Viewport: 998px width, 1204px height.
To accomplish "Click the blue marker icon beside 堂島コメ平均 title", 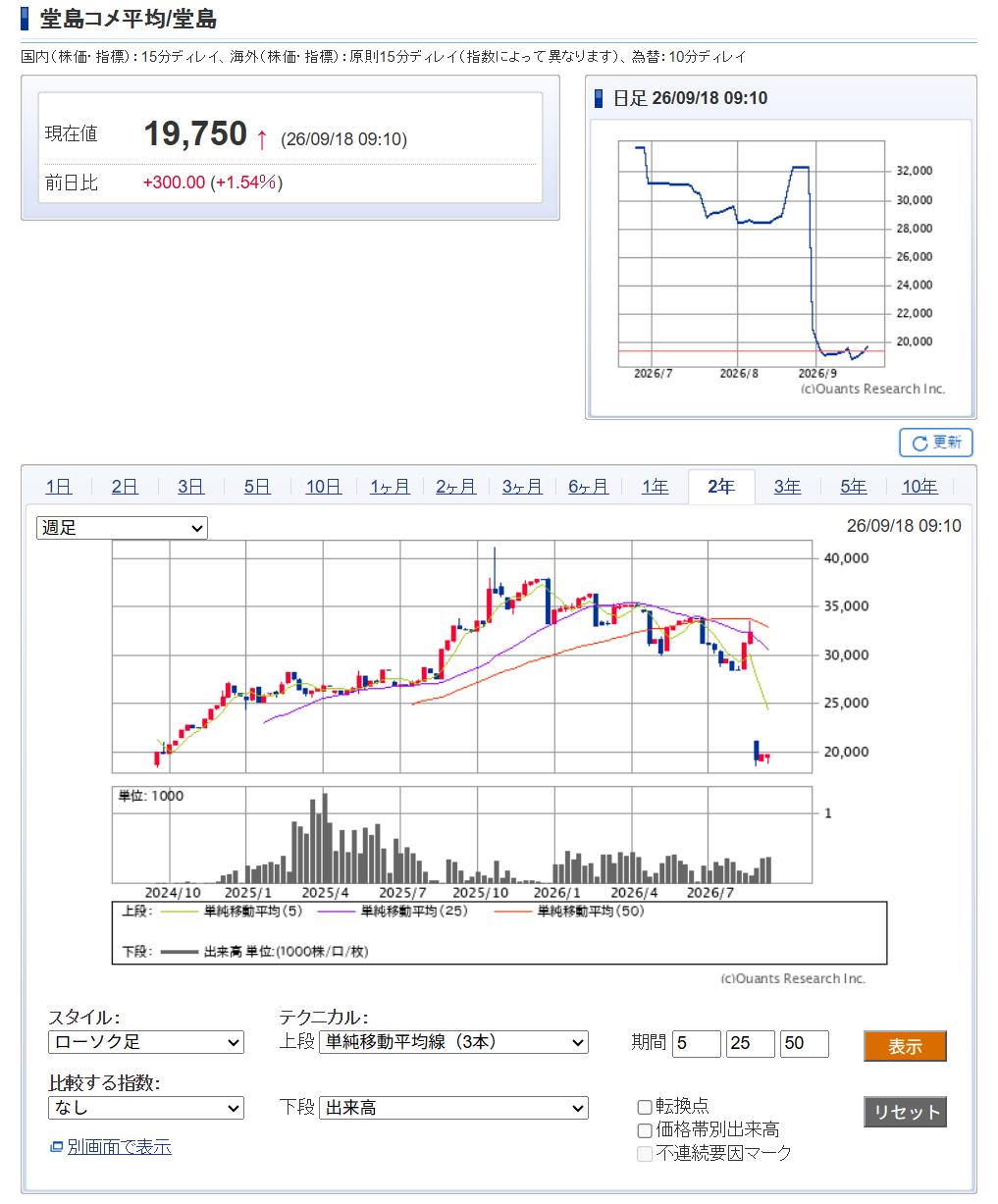I will (x=25, y=19).
